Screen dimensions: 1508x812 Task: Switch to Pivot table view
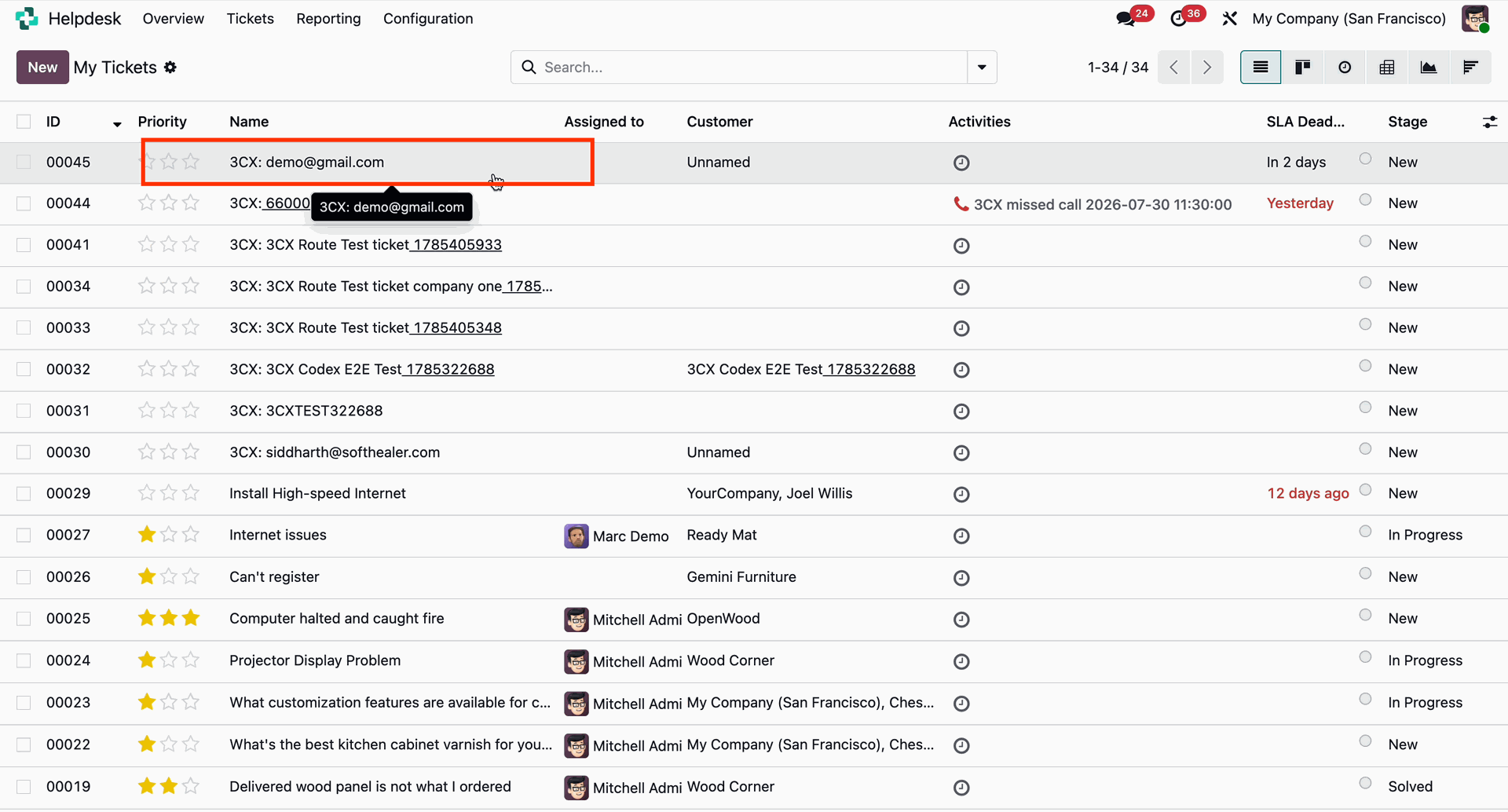click(1387, 68)
